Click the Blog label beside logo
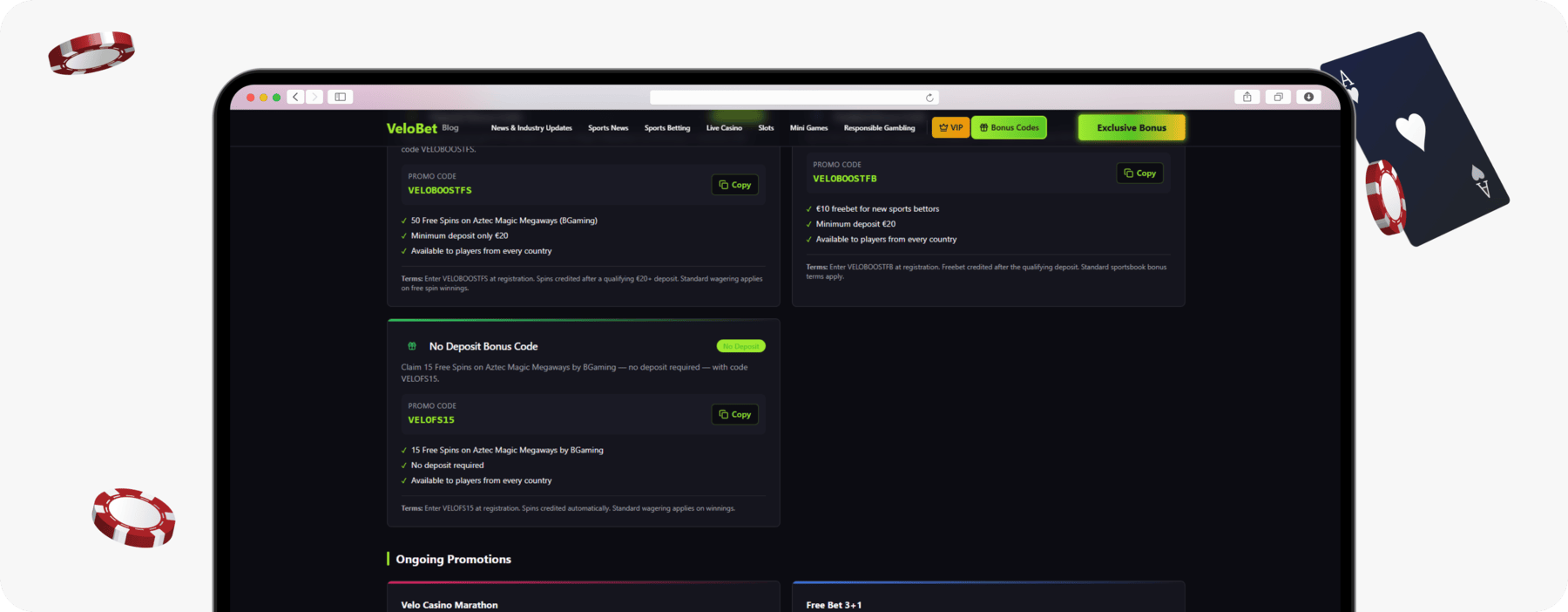 [450, 128]
